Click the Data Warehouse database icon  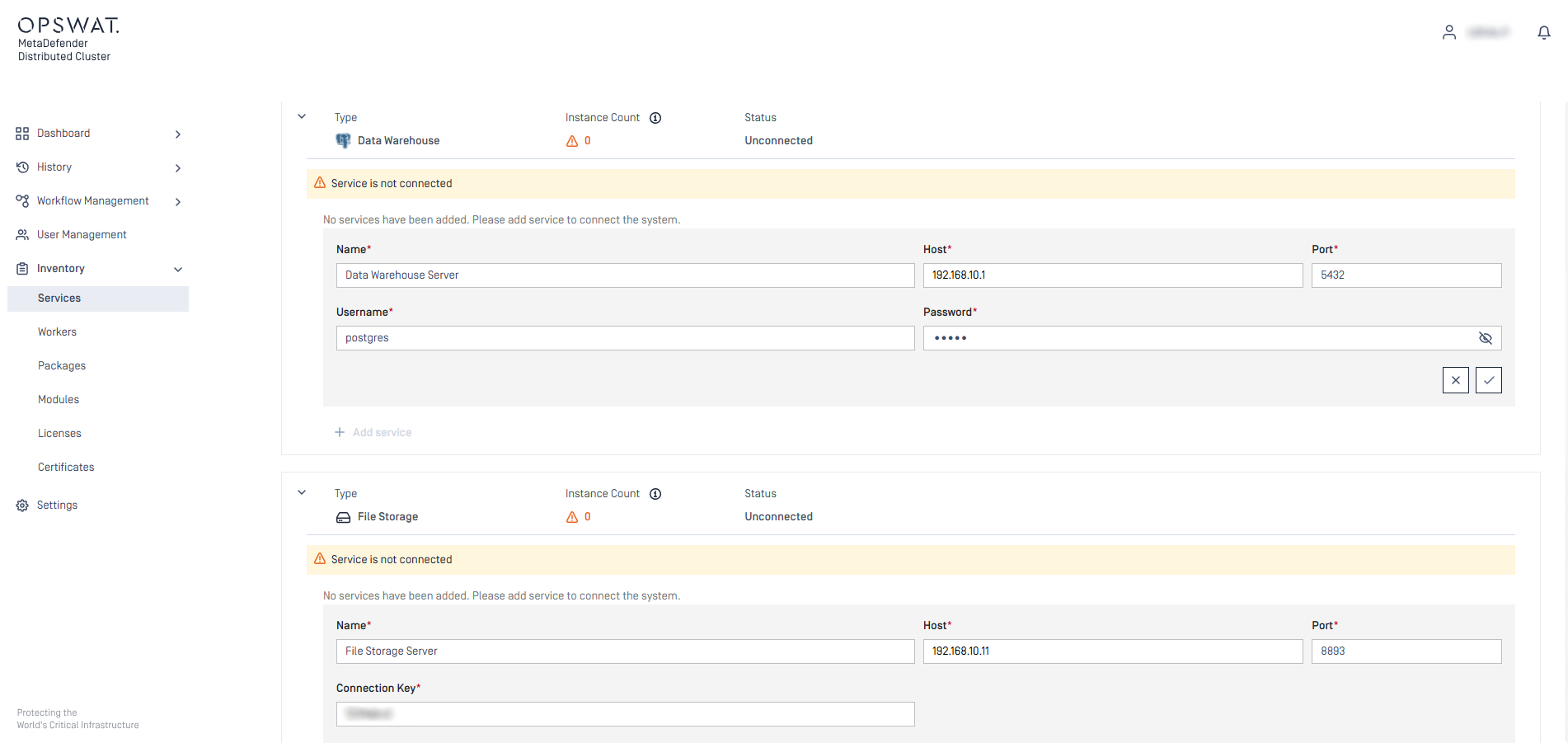(343, 141)
